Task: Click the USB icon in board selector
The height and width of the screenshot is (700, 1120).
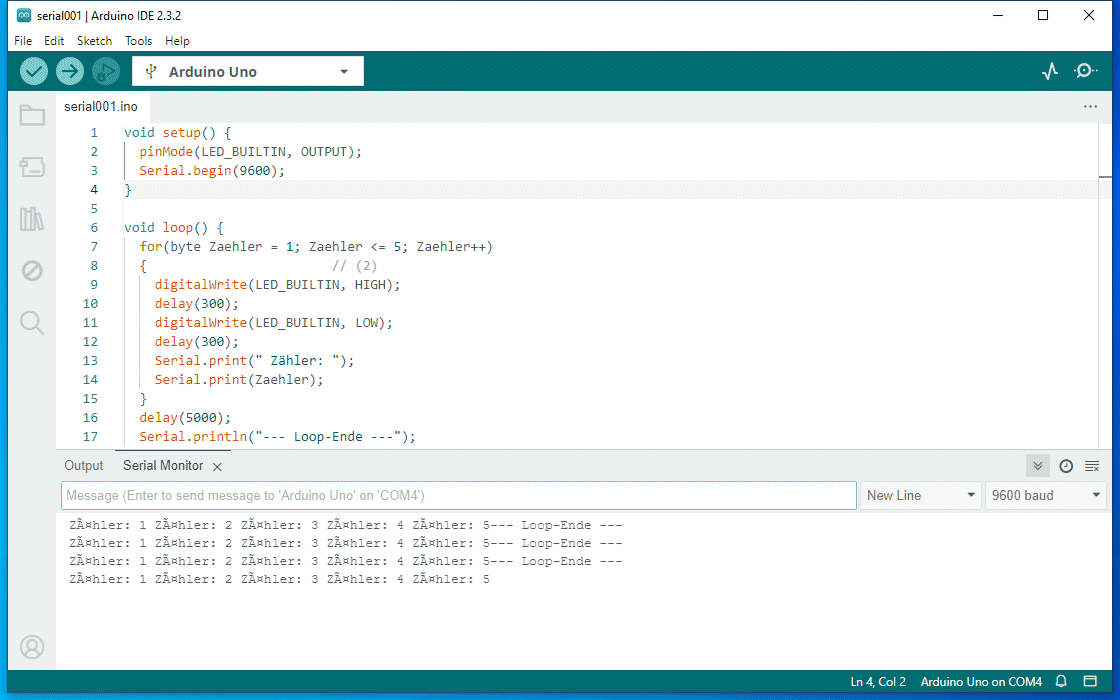Action: click(151, 71)
